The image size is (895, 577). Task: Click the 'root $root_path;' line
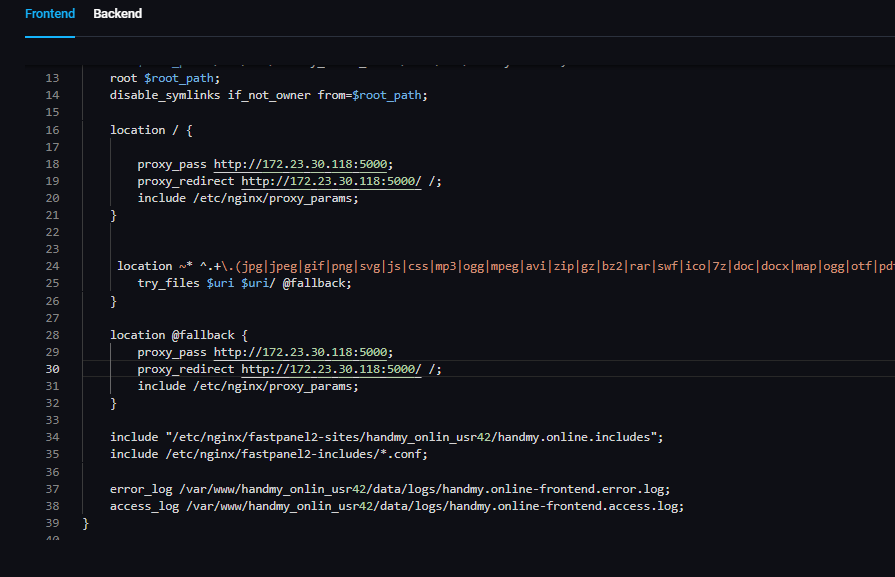[165, 78]
